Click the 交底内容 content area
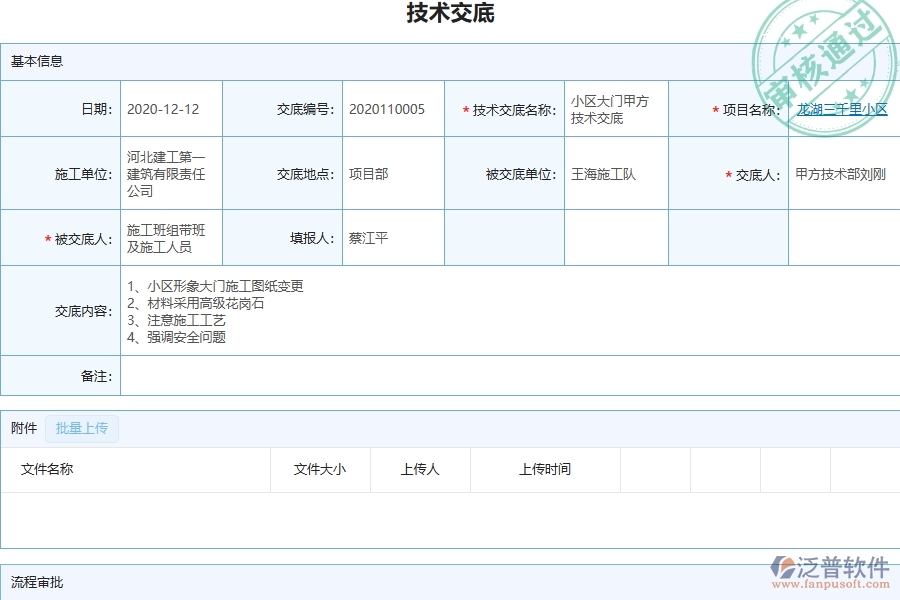The width and height of the screenshot is (900, 600). [400, 311]
